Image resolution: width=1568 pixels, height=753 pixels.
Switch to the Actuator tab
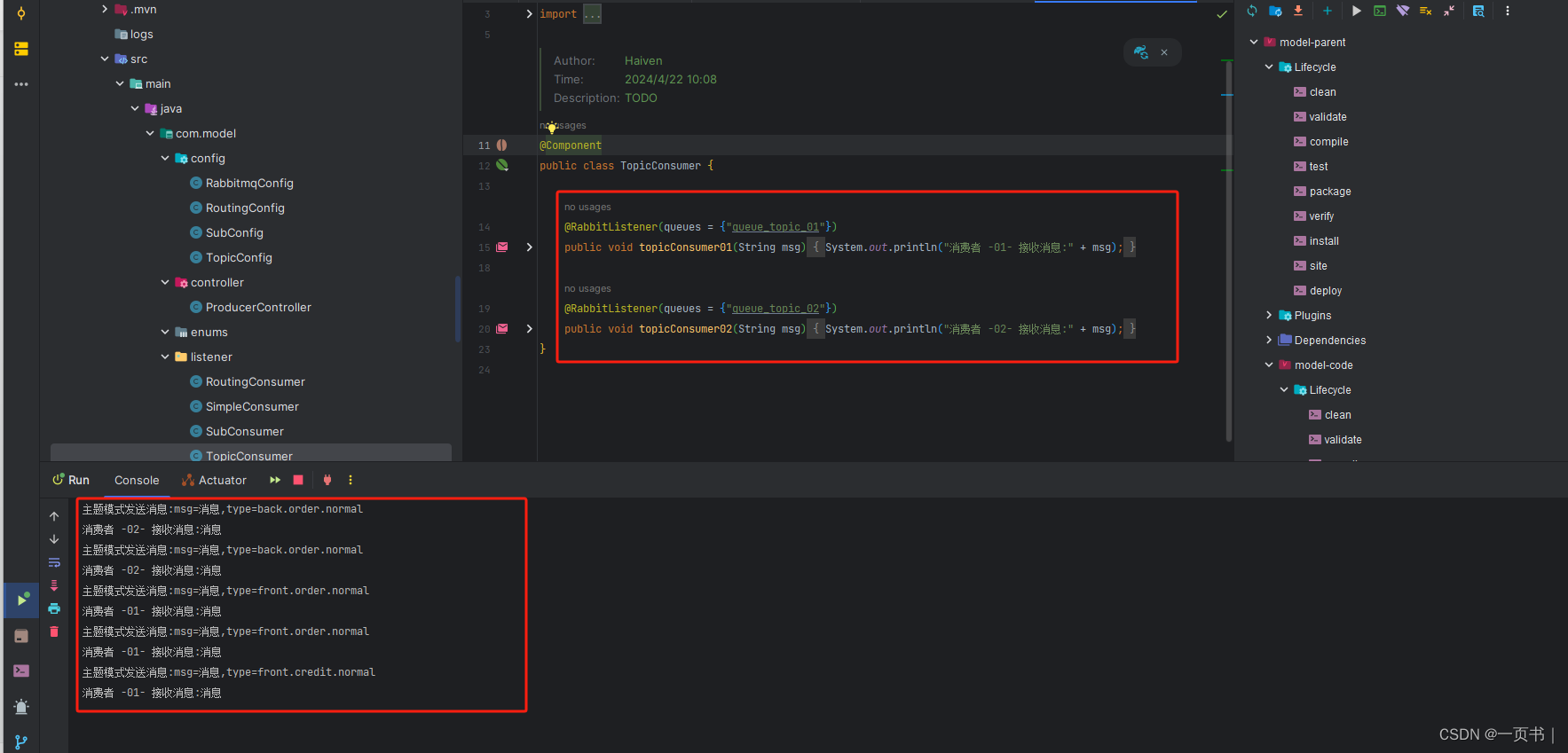click(214, 480)
